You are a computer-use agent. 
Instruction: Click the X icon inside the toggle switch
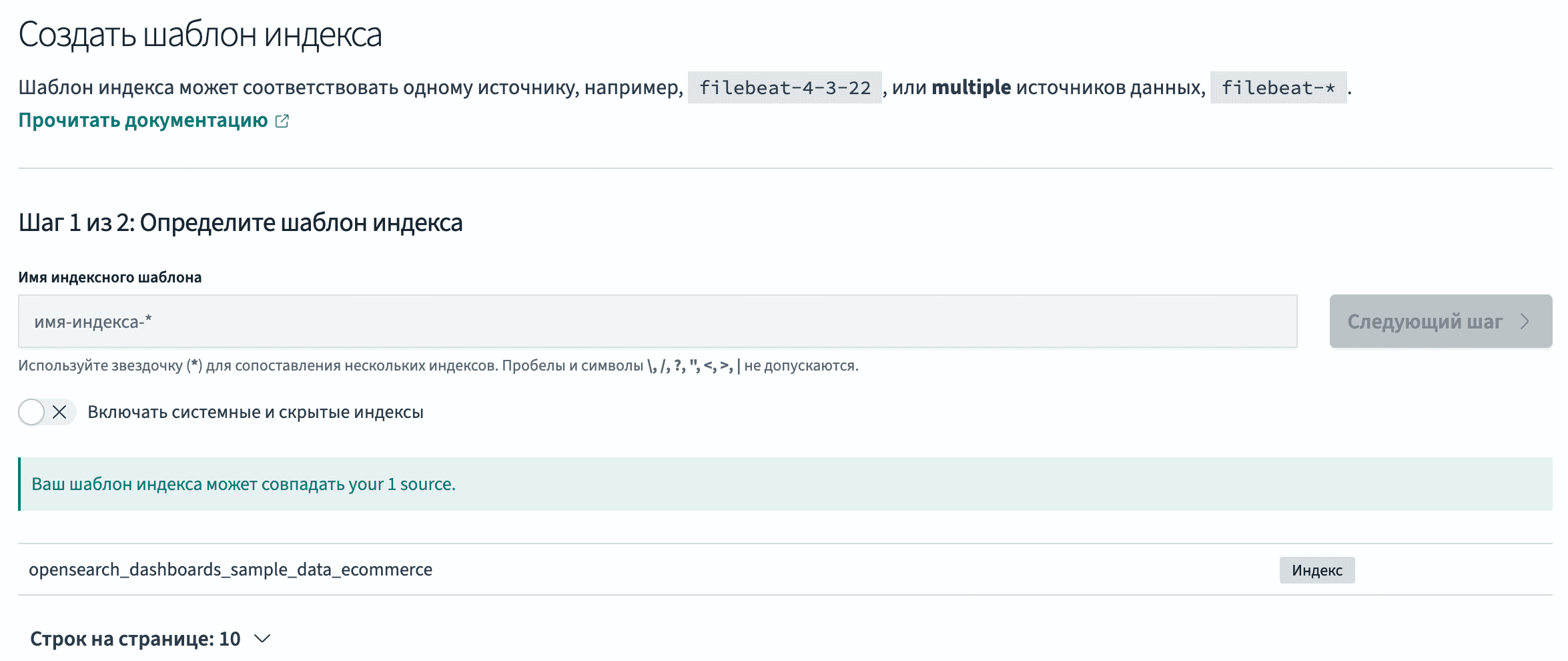pos(59,412)
